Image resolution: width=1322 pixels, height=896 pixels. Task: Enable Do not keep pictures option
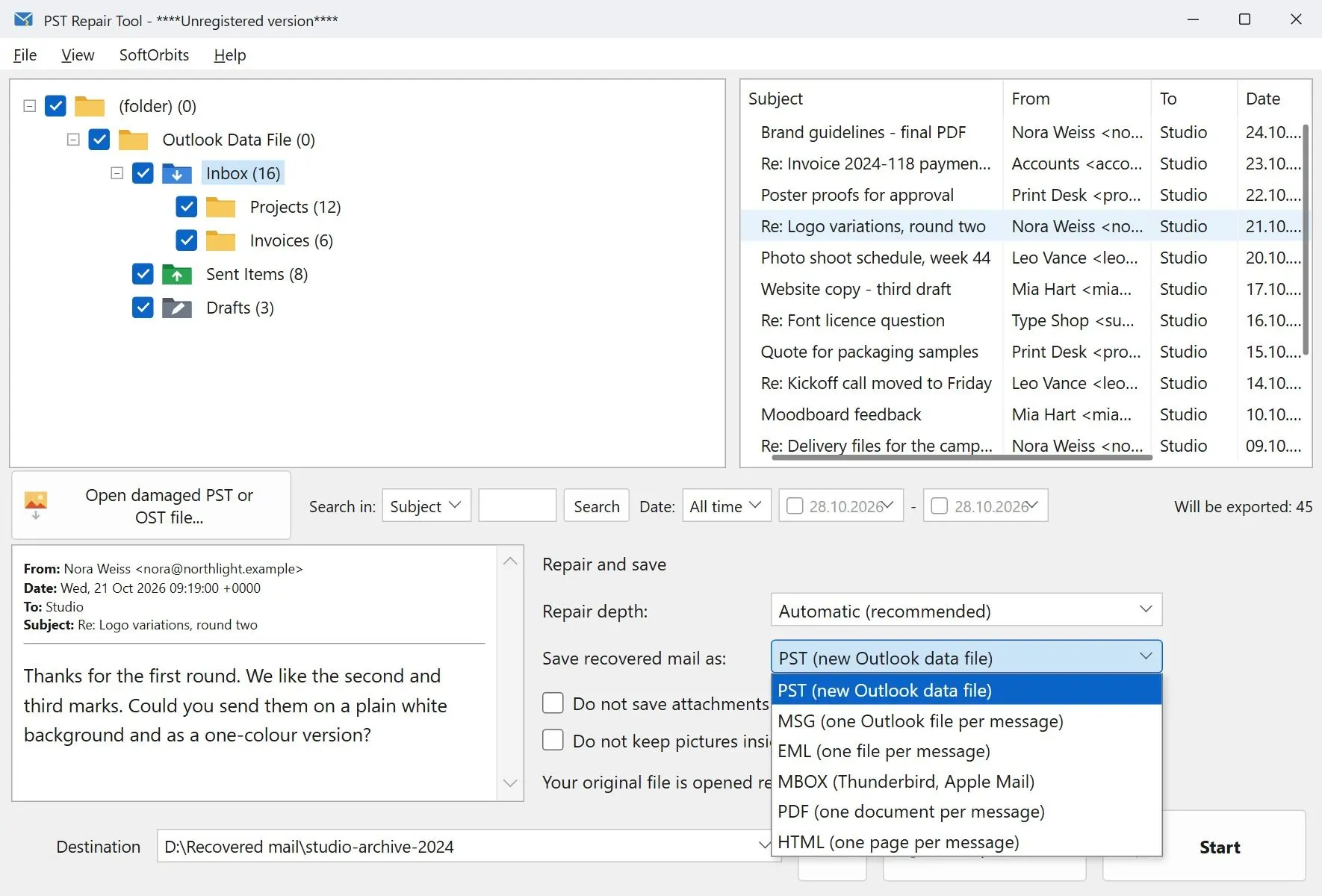click(x=553, y=740)
